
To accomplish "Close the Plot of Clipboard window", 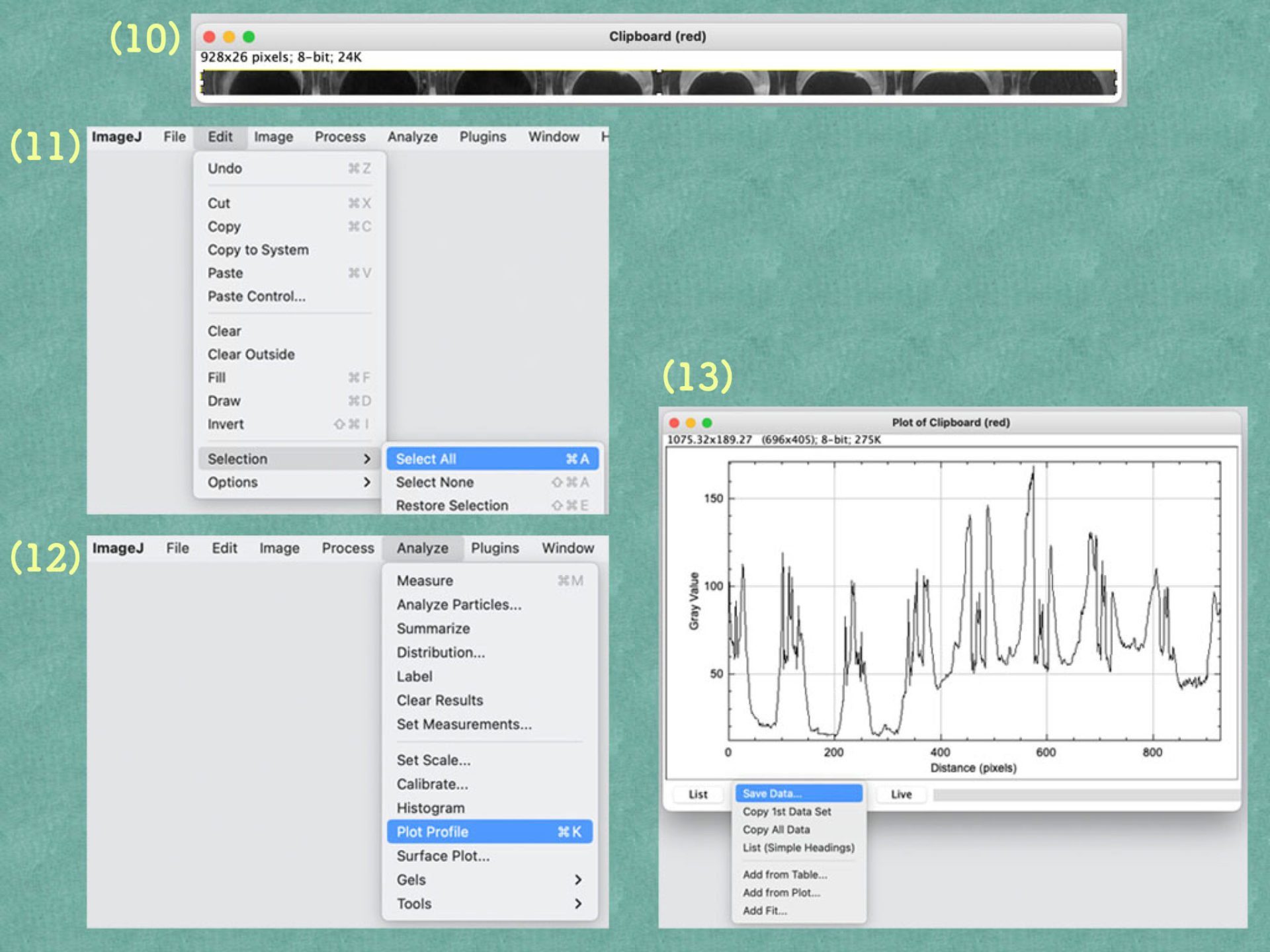I will pyautogui.click(x=674, y=422).
